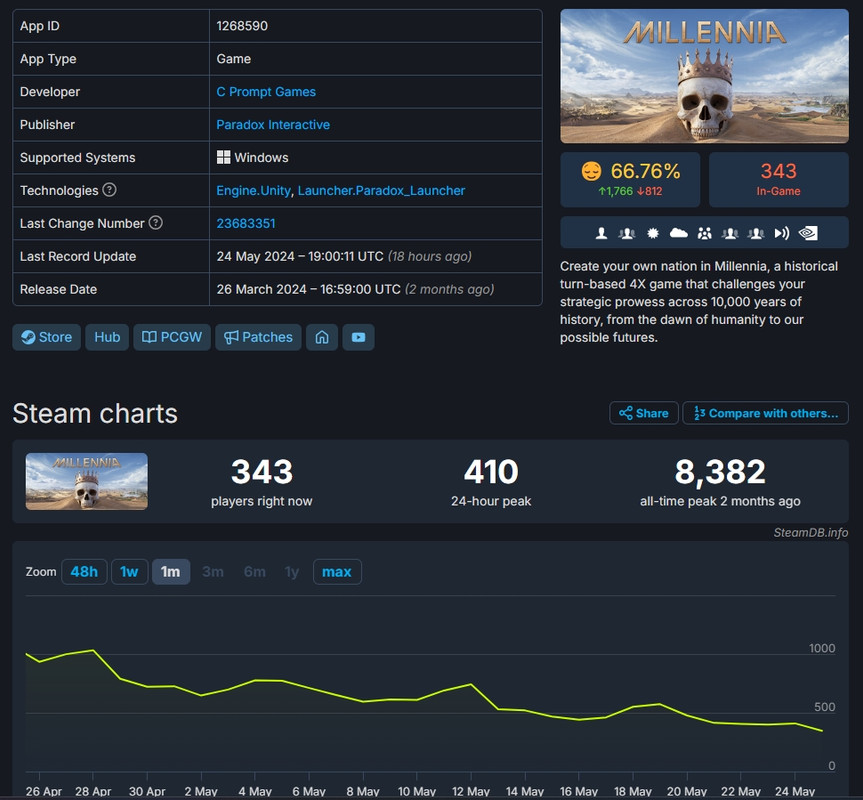The image size is (863, 800).
Task: Open the Launcher.Paradox_Launcher link
Action: (381, 191)
